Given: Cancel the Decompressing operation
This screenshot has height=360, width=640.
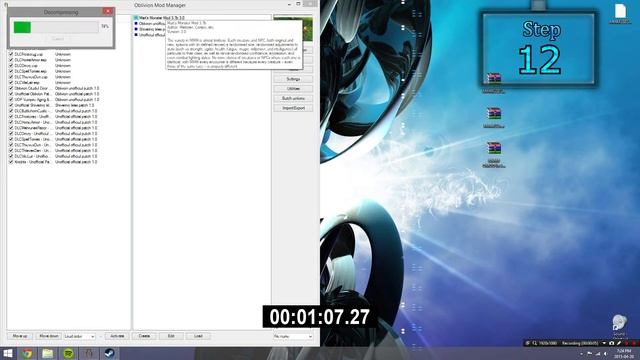Looking at the screenshot, I should (x=58, y=39).
